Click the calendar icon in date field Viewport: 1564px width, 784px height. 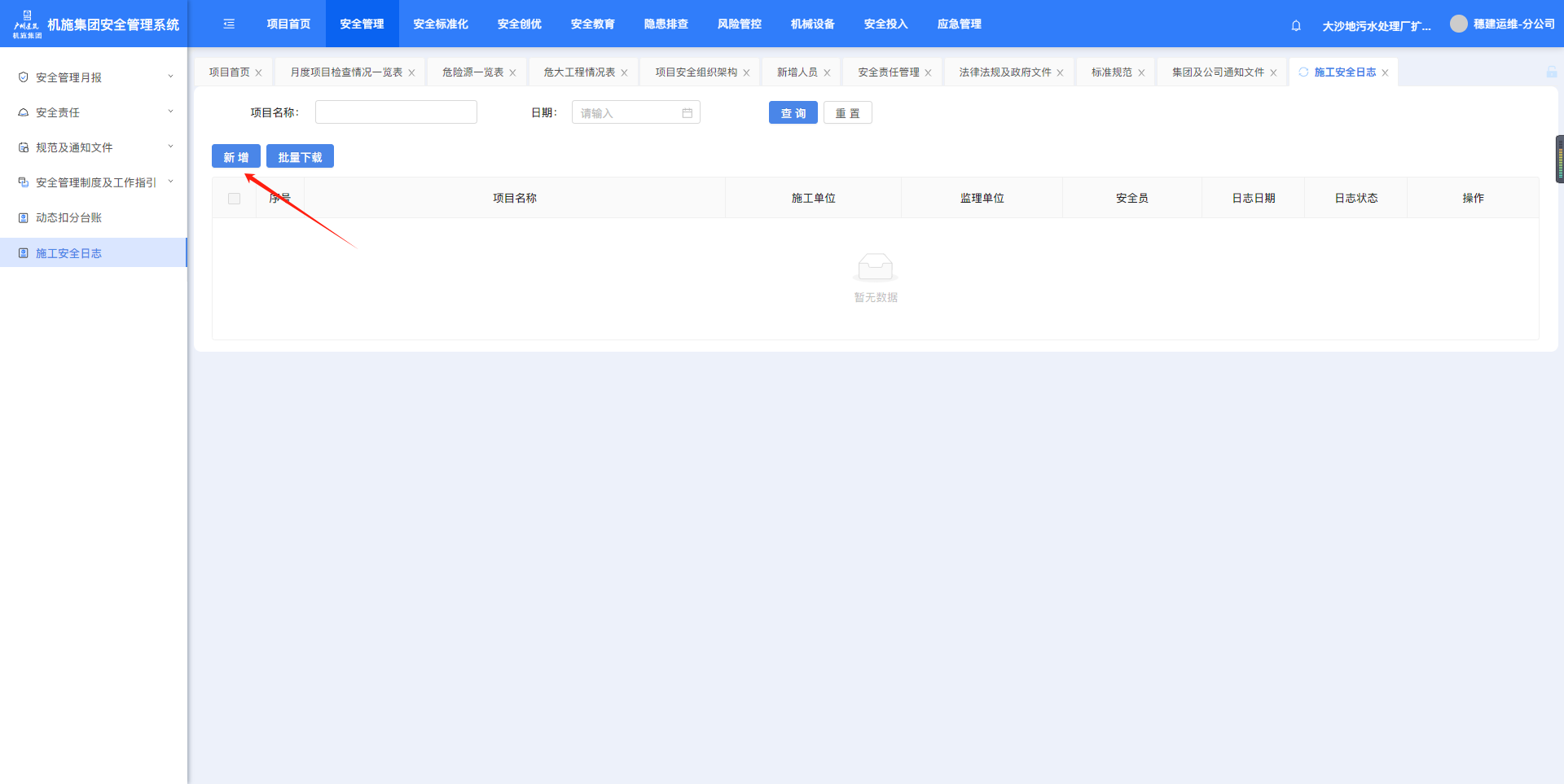coord(687,113)
